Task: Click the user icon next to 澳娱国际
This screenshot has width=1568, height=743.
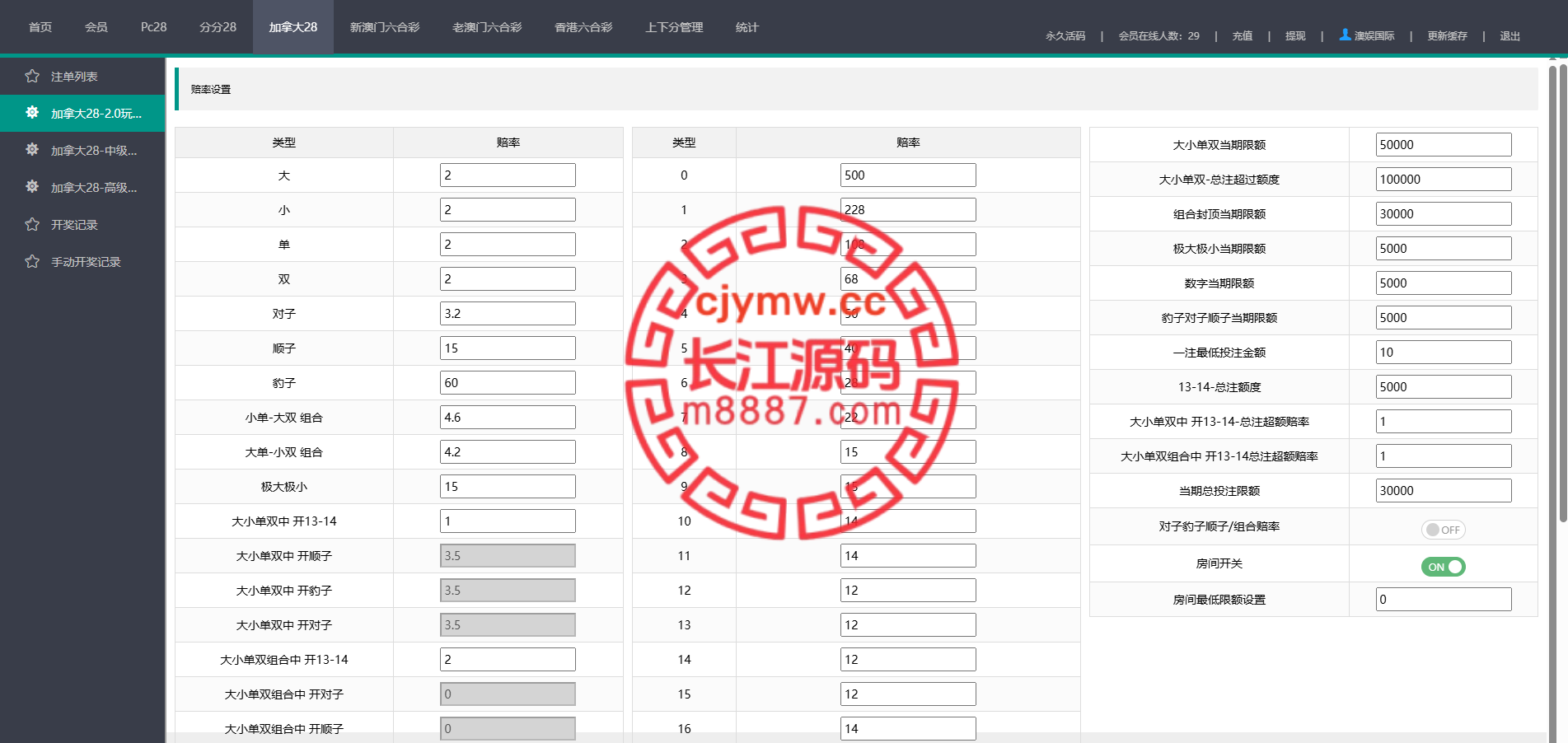Action: (1345, 35)
